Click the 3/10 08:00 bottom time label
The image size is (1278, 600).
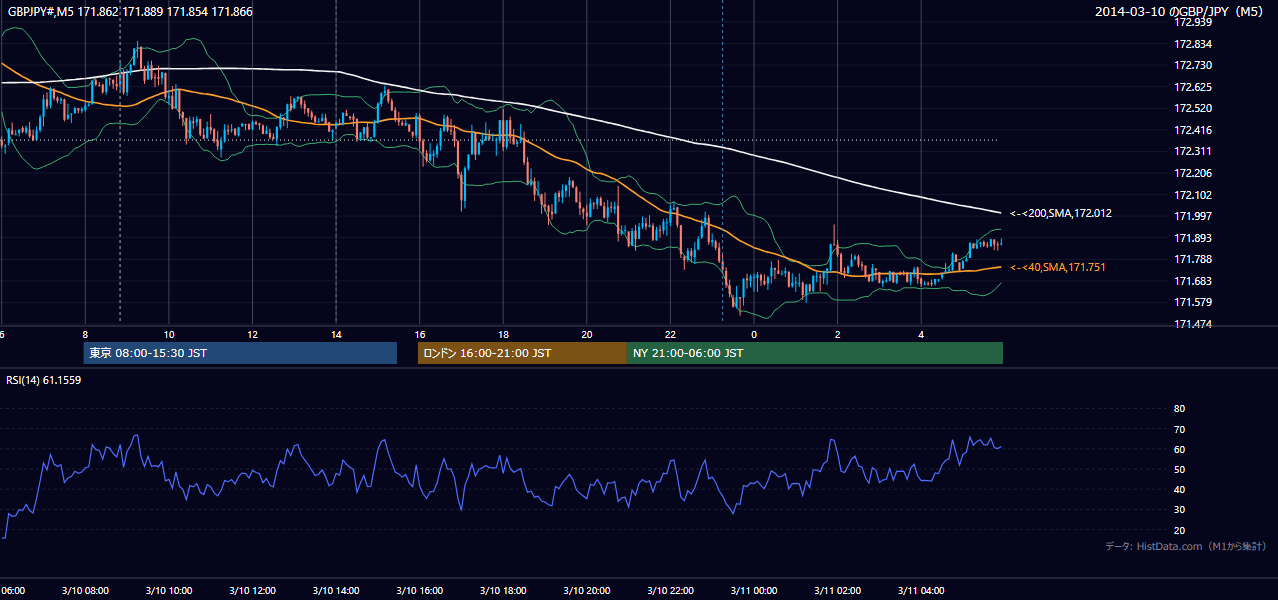pyautogui.click(x=85, y=591)
